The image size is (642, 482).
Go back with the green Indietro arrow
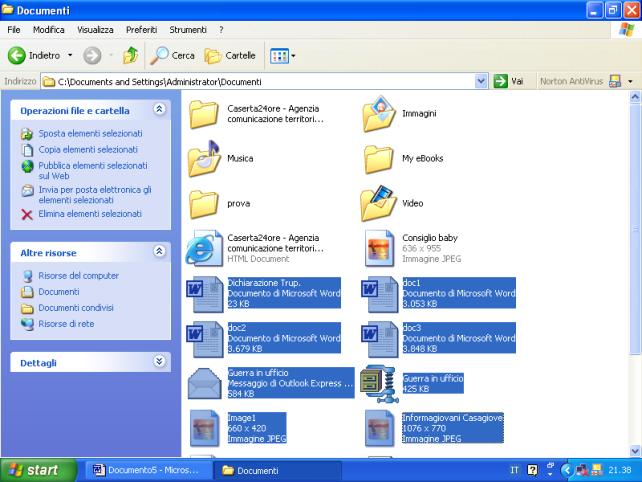pyautogui.click(x=17, y=55)
